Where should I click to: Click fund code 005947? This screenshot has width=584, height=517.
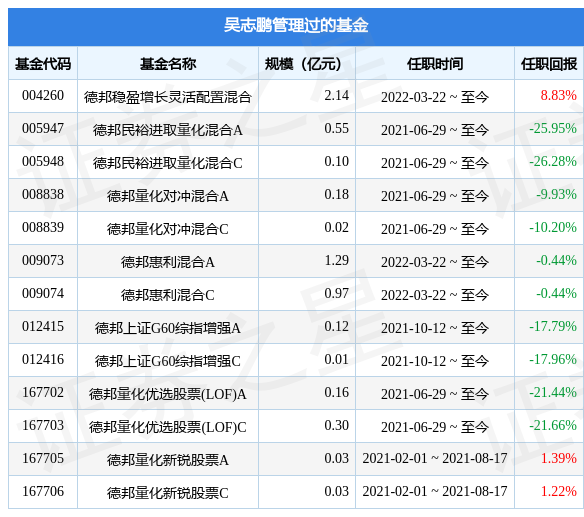click(43, 129)
